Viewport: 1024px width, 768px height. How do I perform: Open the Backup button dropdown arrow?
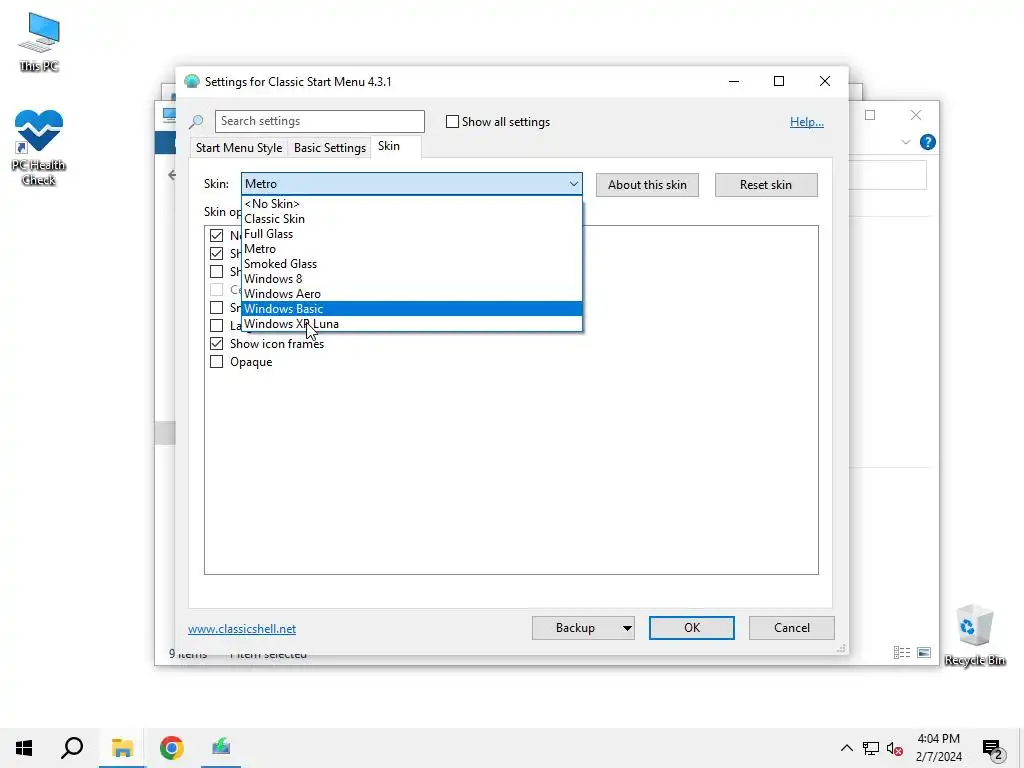coord(626,628)
